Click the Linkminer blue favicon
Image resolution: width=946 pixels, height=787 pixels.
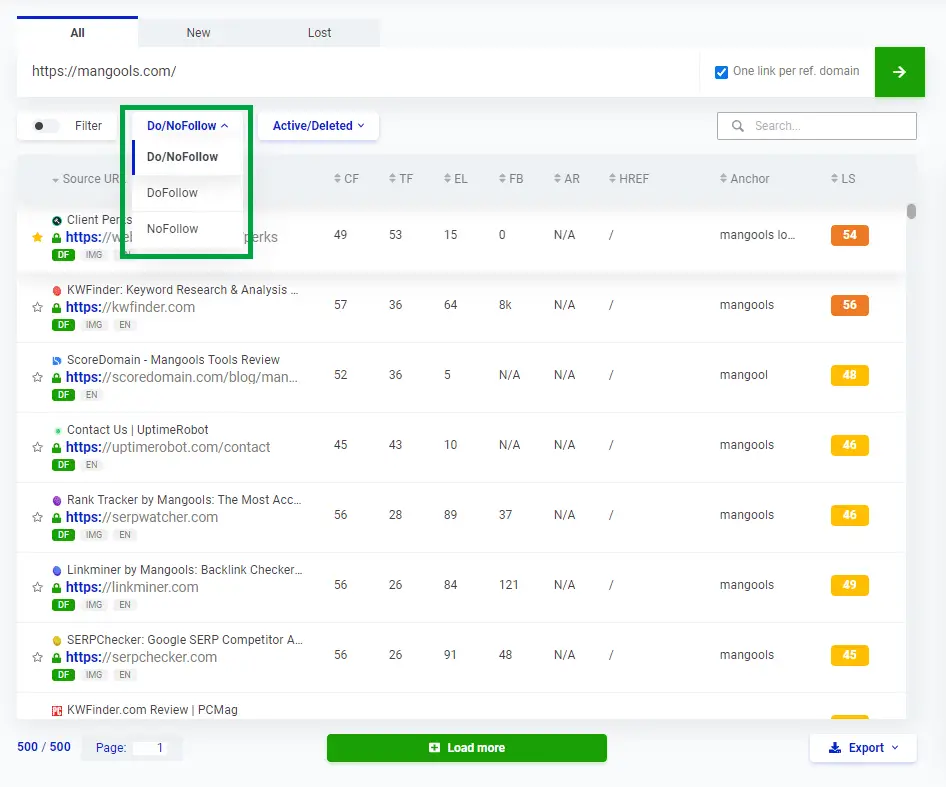(57, 570)
